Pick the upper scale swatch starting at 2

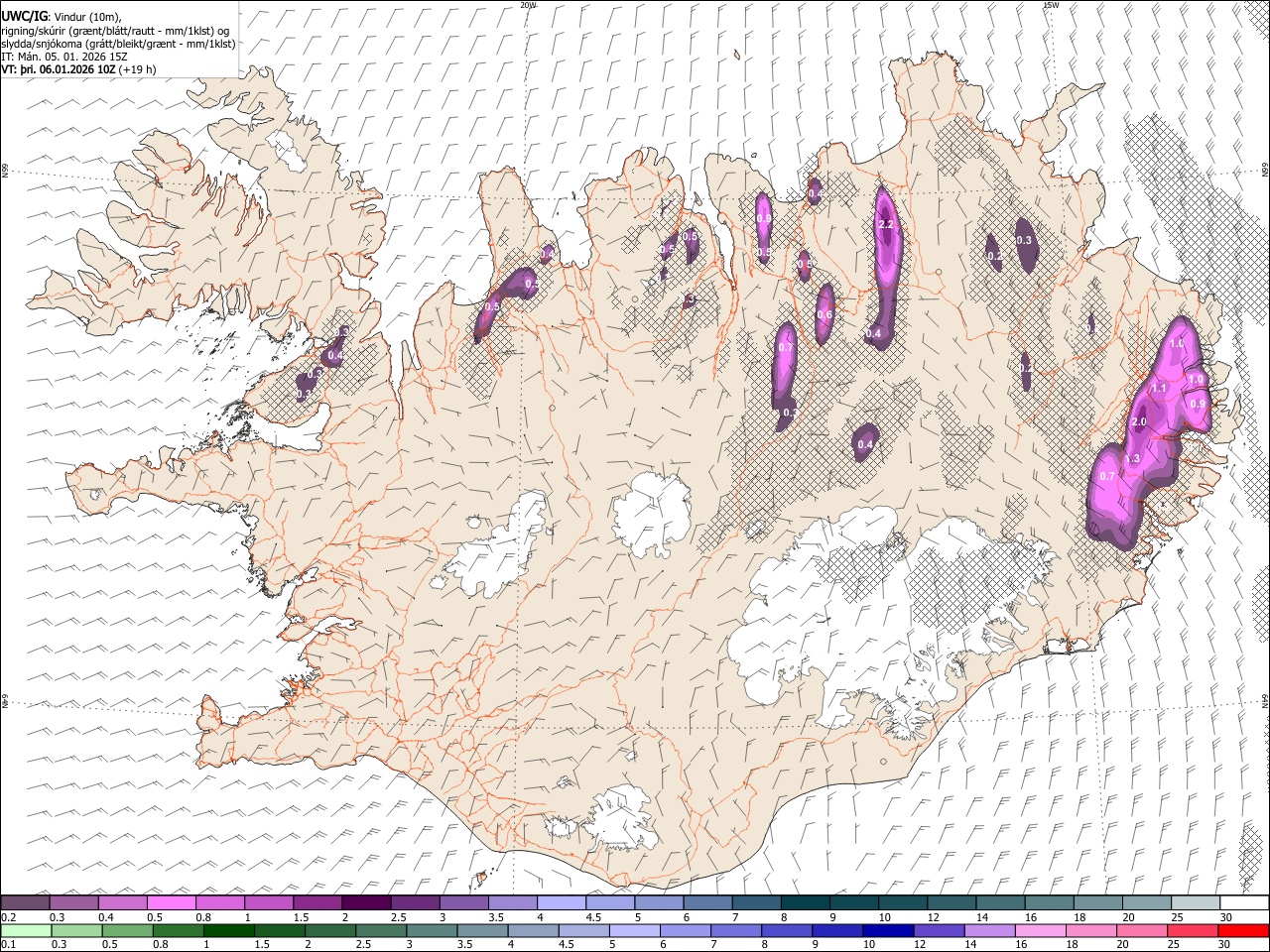click(x=366, y=902)
